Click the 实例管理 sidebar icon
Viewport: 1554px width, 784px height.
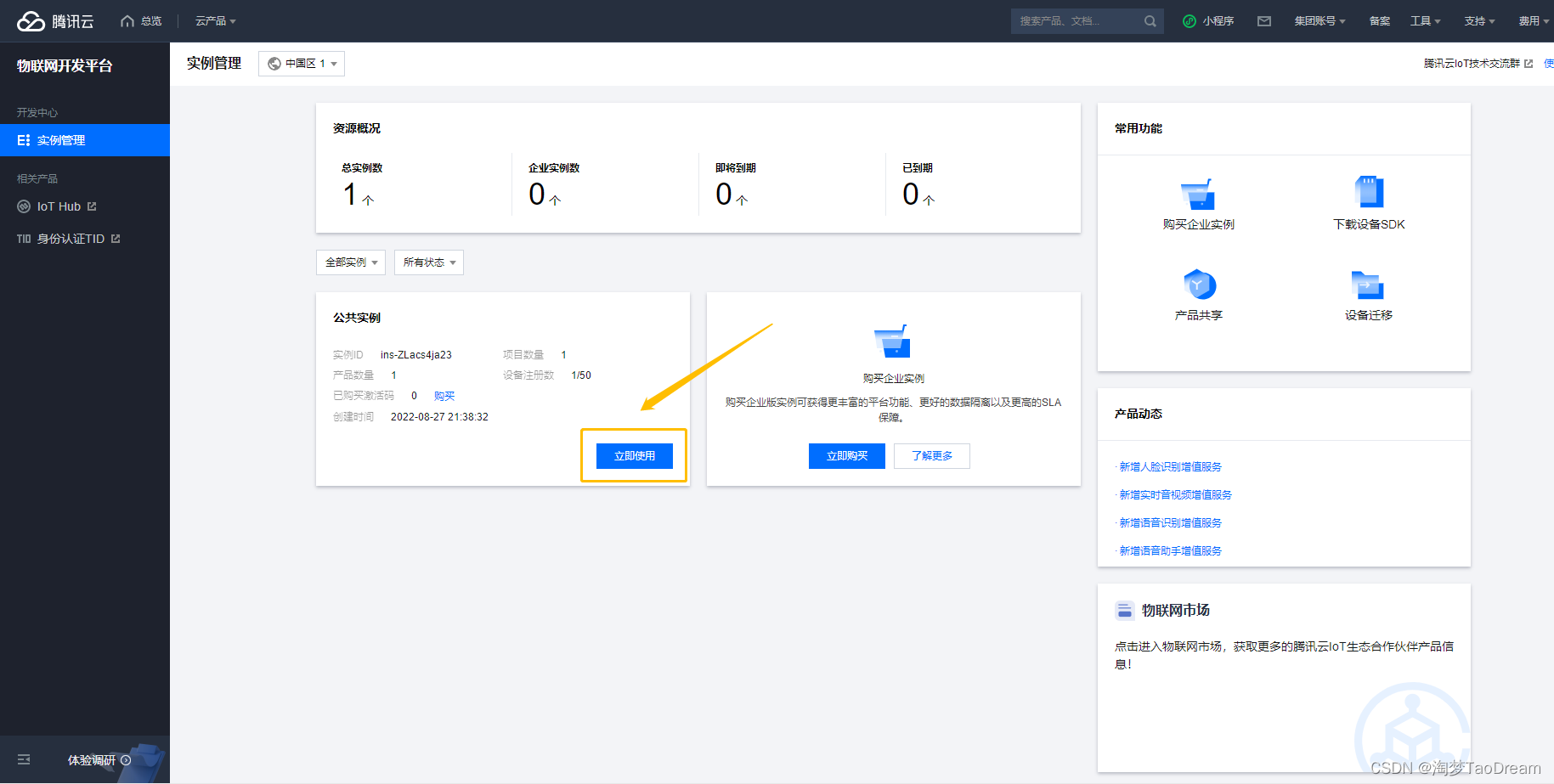point(24,140)
